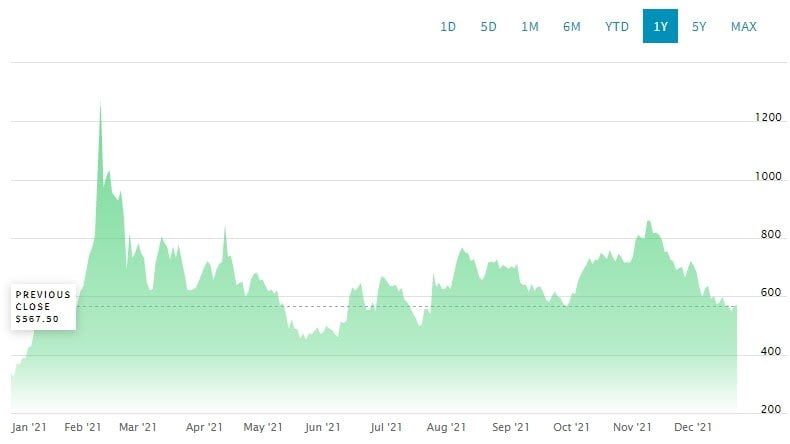Choose the 6M time range
Image resolution: width=790 pixels, height=444 pixels.
(572, 27)
